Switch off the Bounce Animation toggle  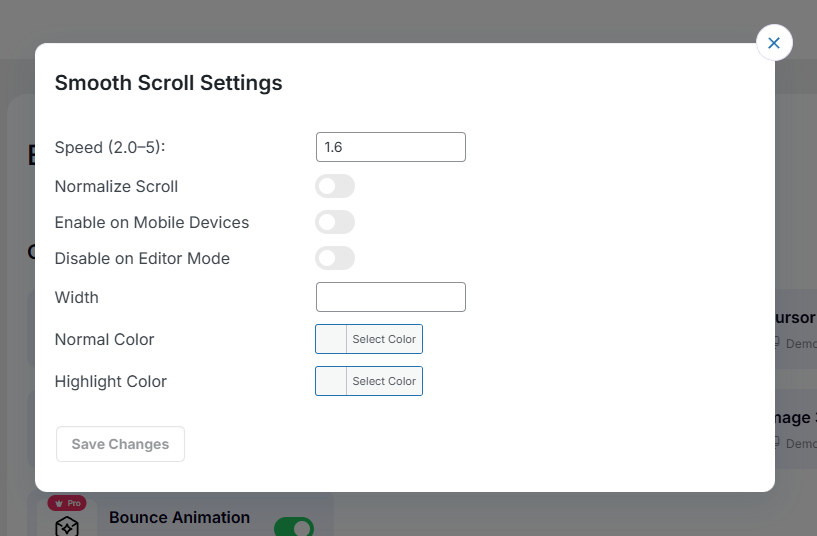click(x=293, y=526)
